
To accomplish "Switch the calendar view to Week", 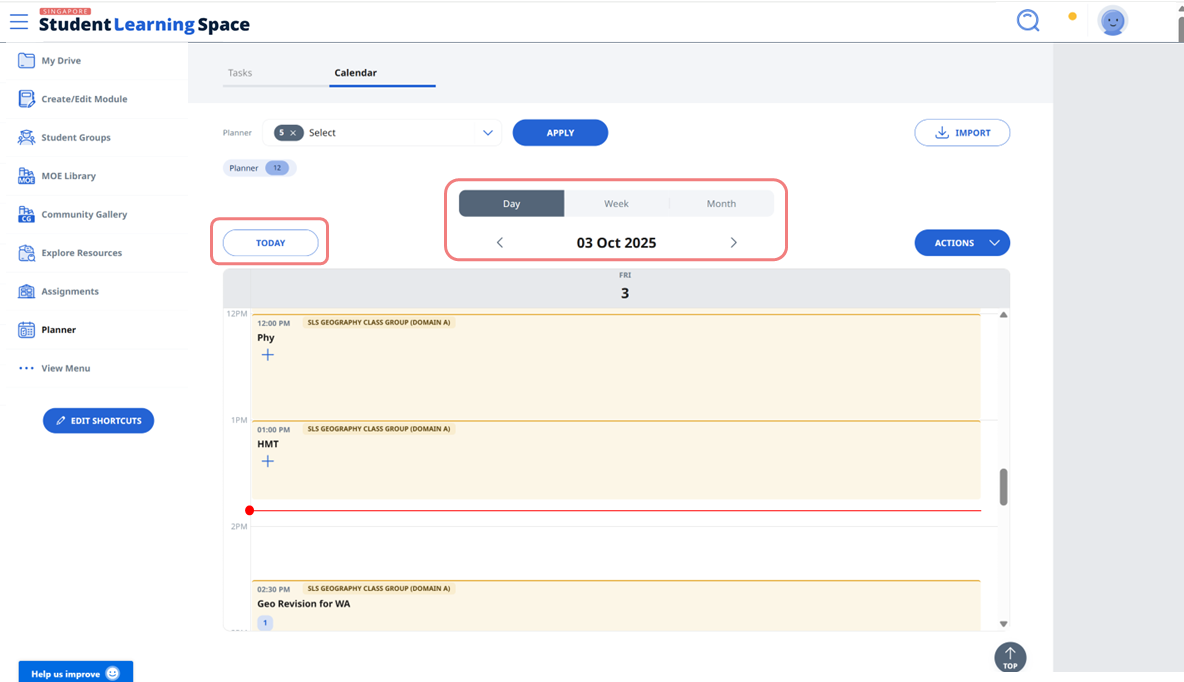I will [616, 203].
